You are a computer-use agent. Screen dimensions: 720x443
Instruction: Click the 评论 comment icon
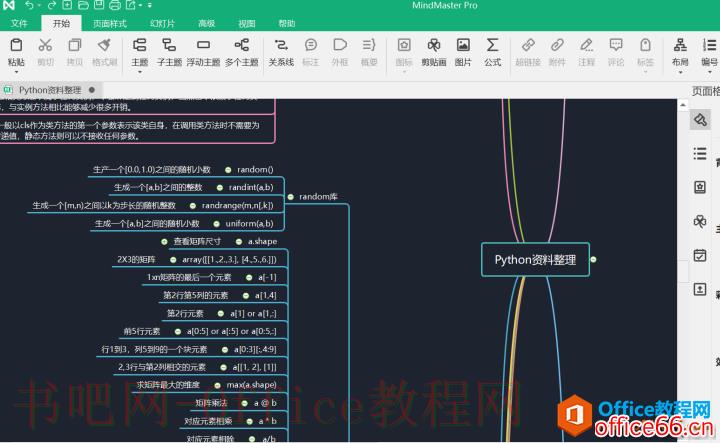click(616, 45)
